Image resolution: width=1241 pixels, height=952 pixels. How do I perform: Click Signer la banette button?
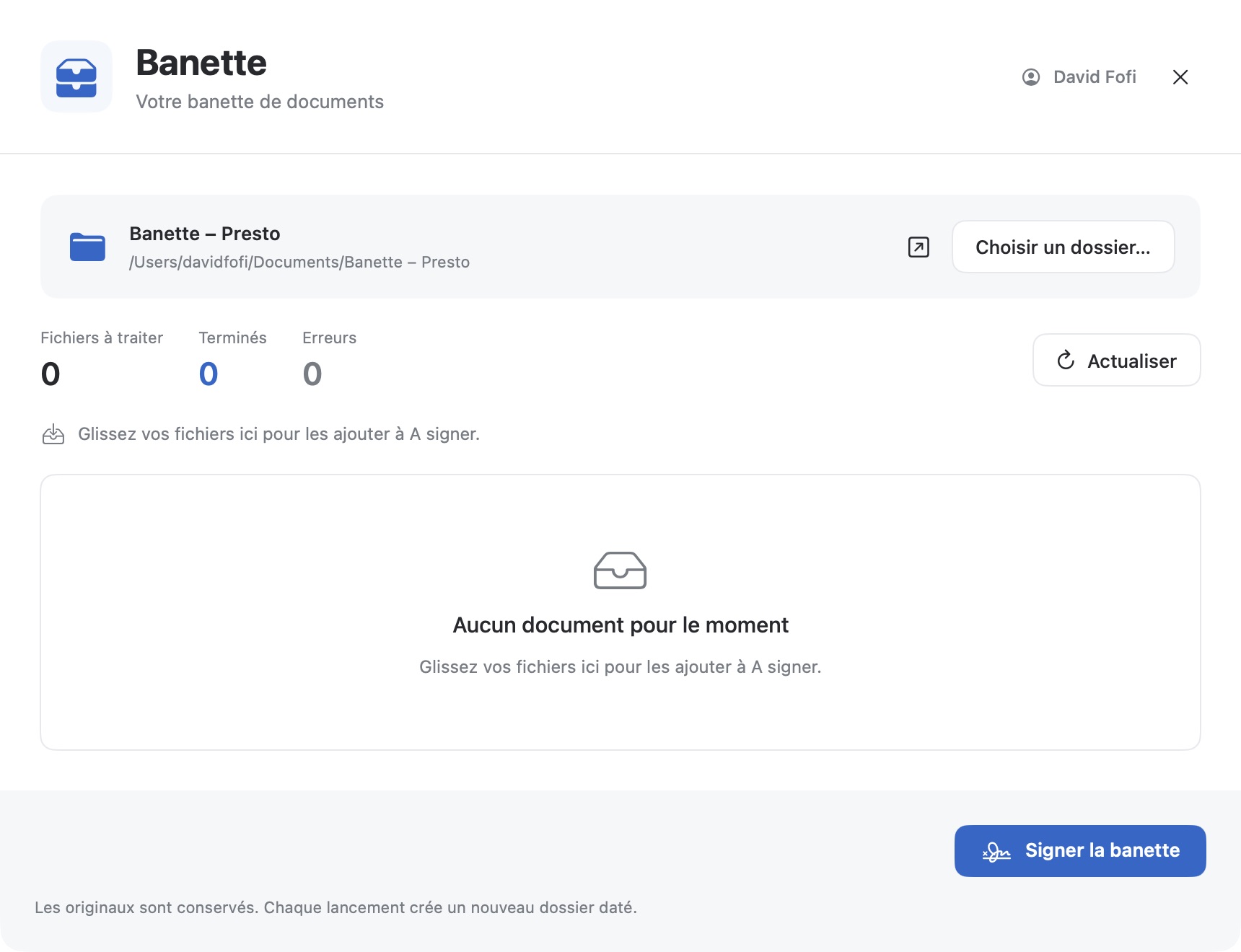[x=1080, y=851]
